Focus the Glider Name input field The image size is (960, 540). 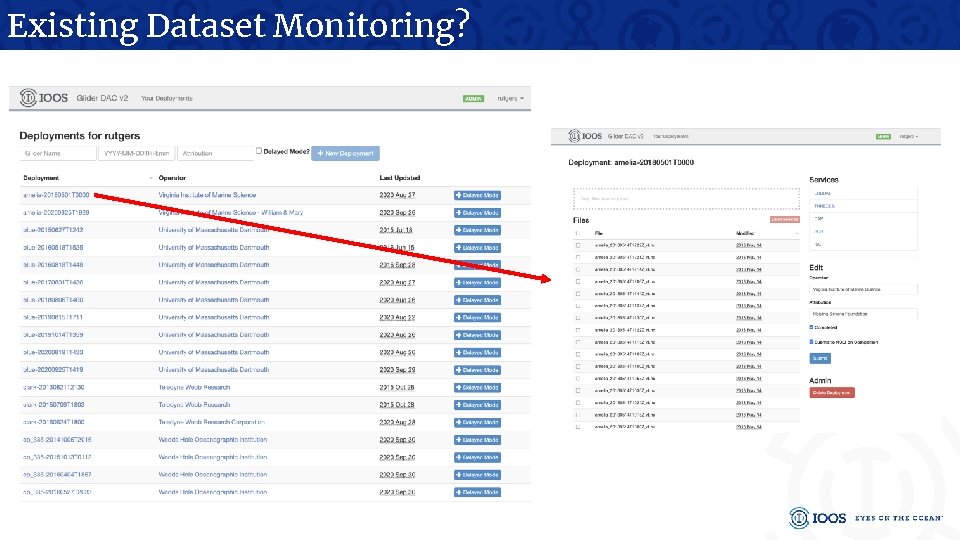click(x=58, y=153)
